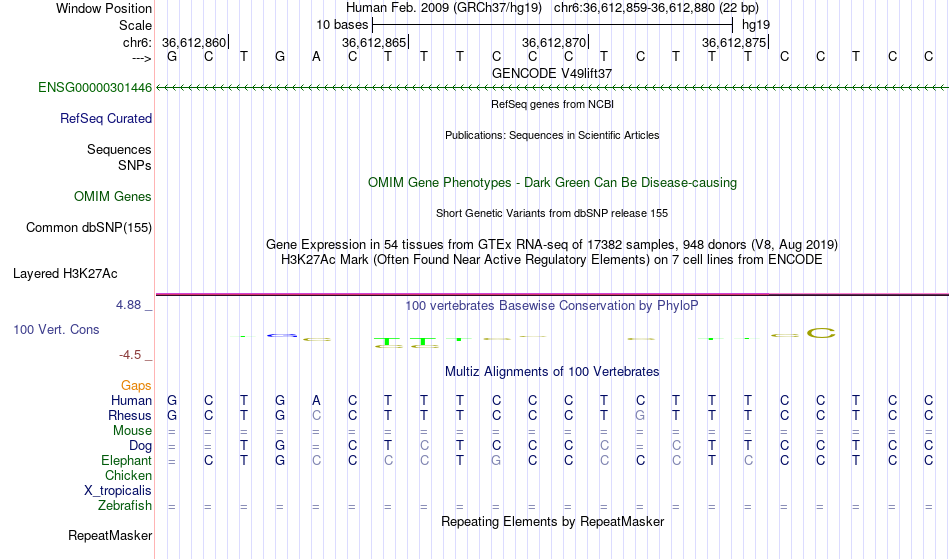Click the A base in the Human alignment row

(316, 400)
